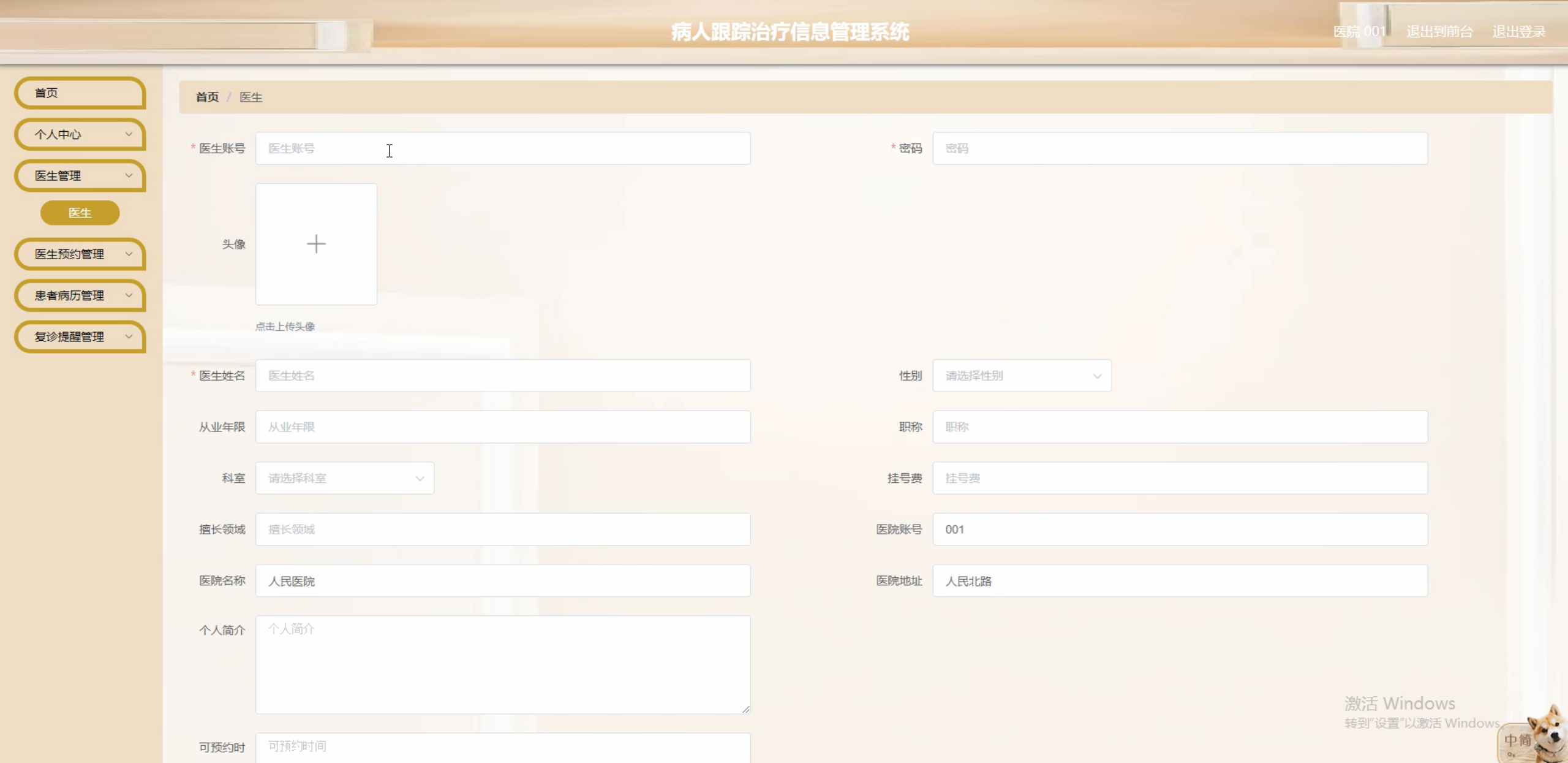Screen dimensions: 1568x763
Task: Open the 请选择性别 dropdown
Action: pos(1021,376)
